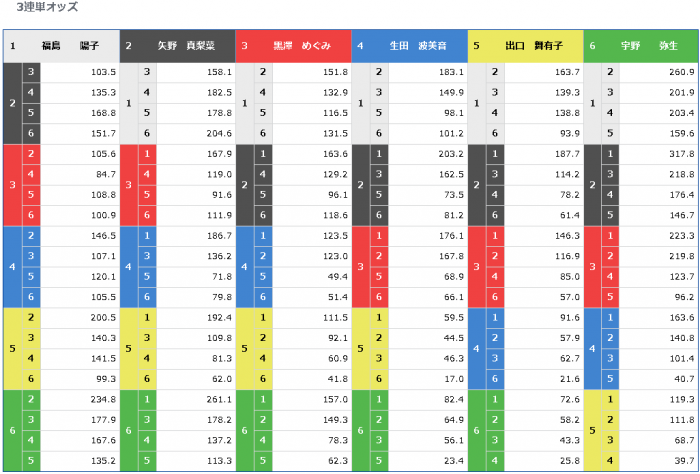Click the red 黒澤 めぐみ header cell
Screen dimensions: 700x474
pos(293,46)
